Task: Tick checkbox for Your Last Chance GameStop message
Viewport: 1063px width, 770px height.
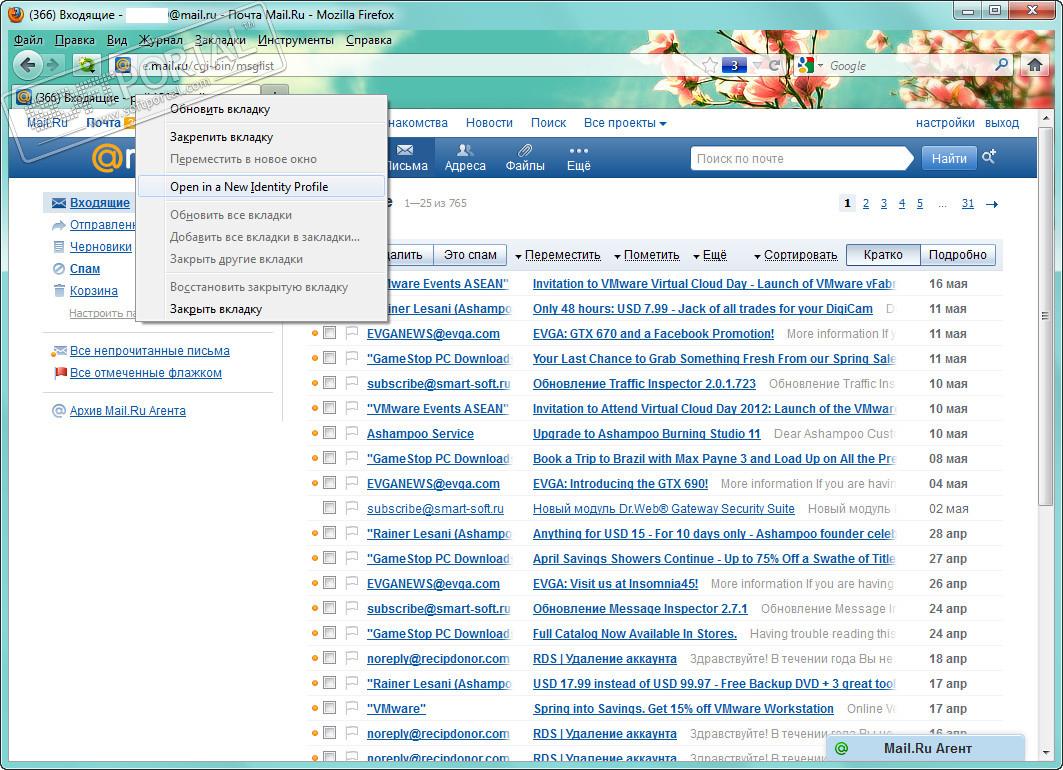Action: point(329,358)
